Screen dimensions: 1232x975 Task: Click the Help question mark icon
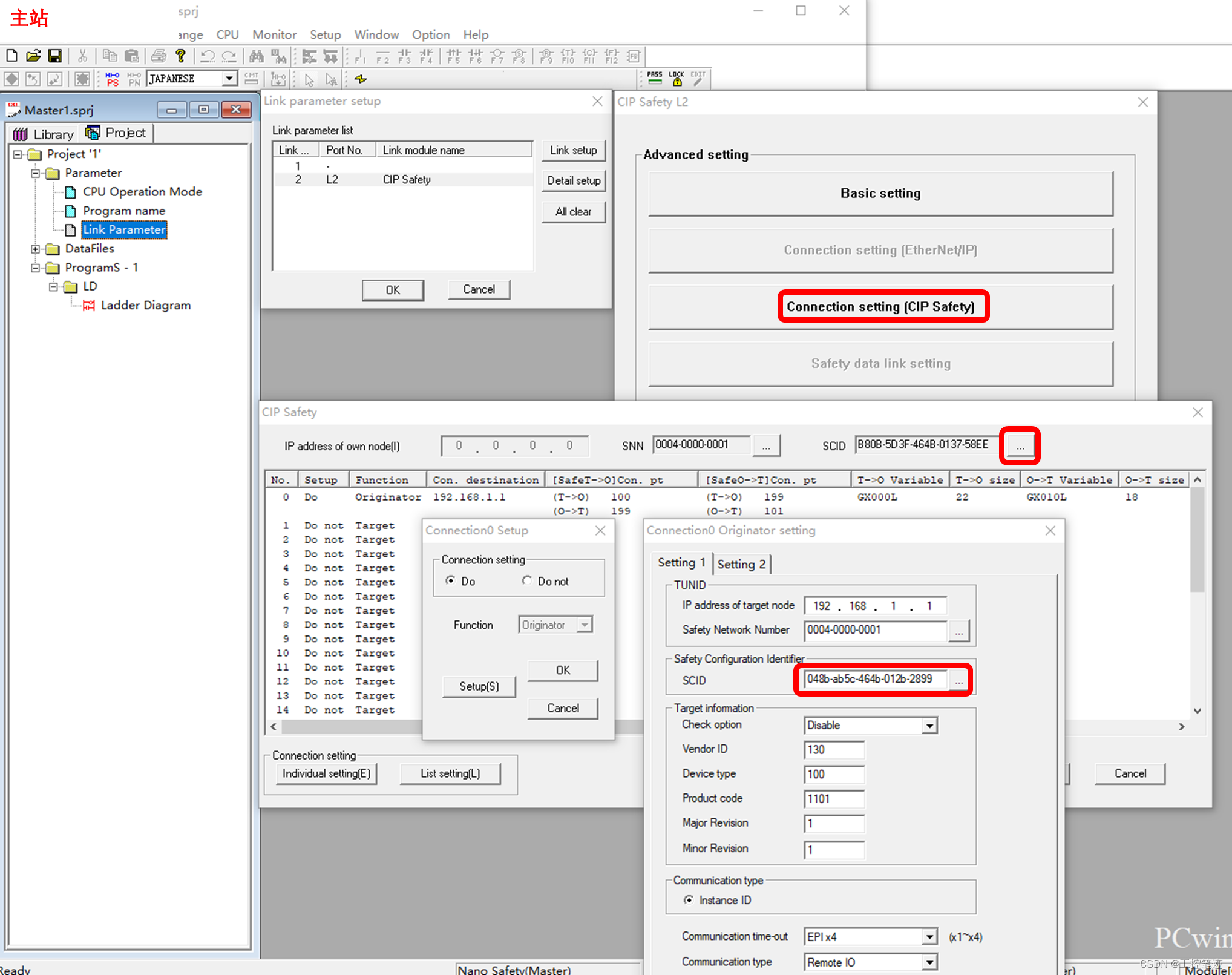coord(180,56)
